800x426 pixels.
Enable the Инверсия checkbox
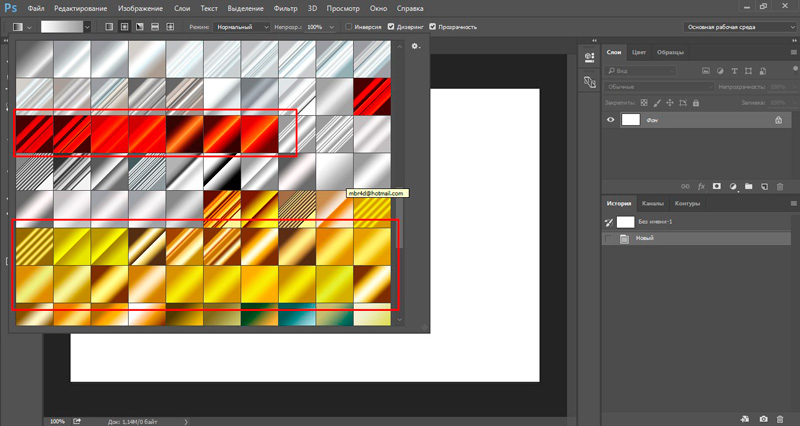348,27
